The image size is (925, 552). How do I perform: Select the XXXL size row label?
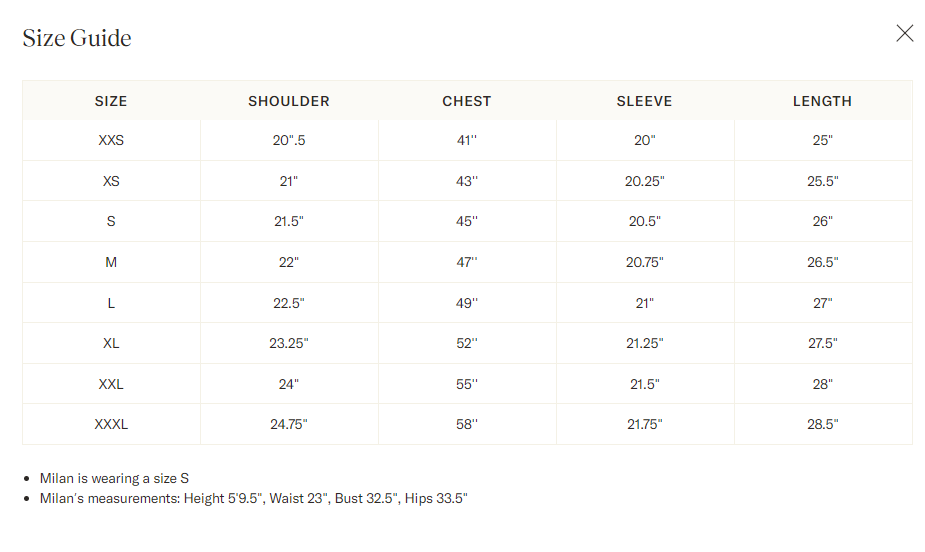point(111,424)
